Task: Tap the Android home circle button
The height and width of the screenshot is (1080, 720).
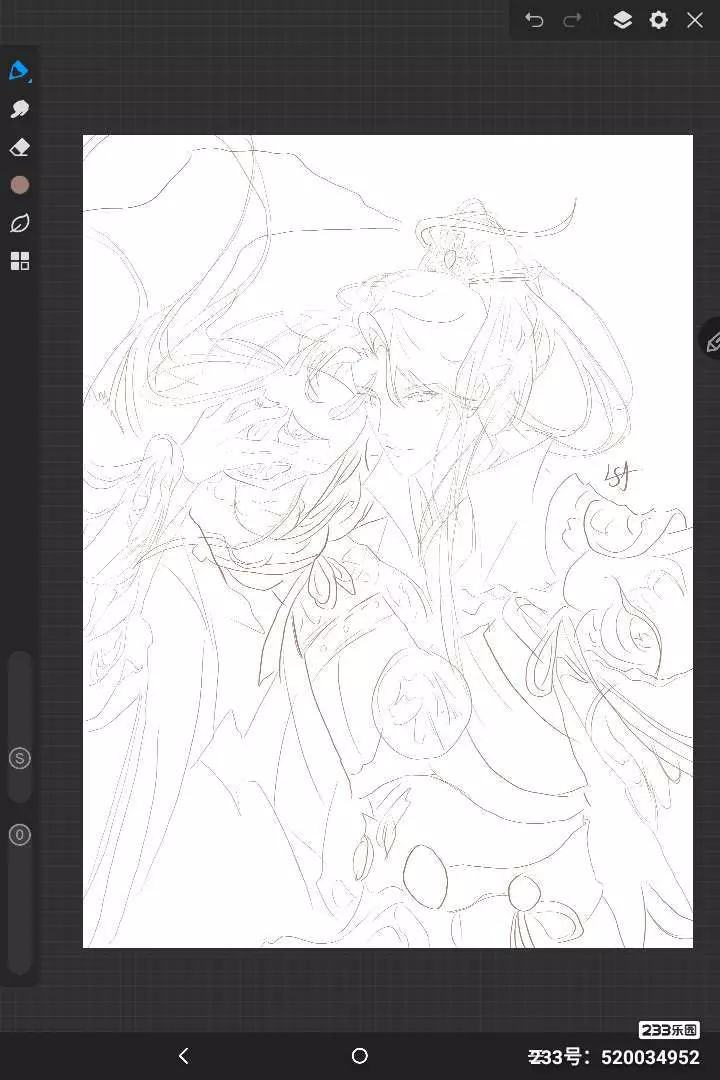Action: click(360, 1056)
